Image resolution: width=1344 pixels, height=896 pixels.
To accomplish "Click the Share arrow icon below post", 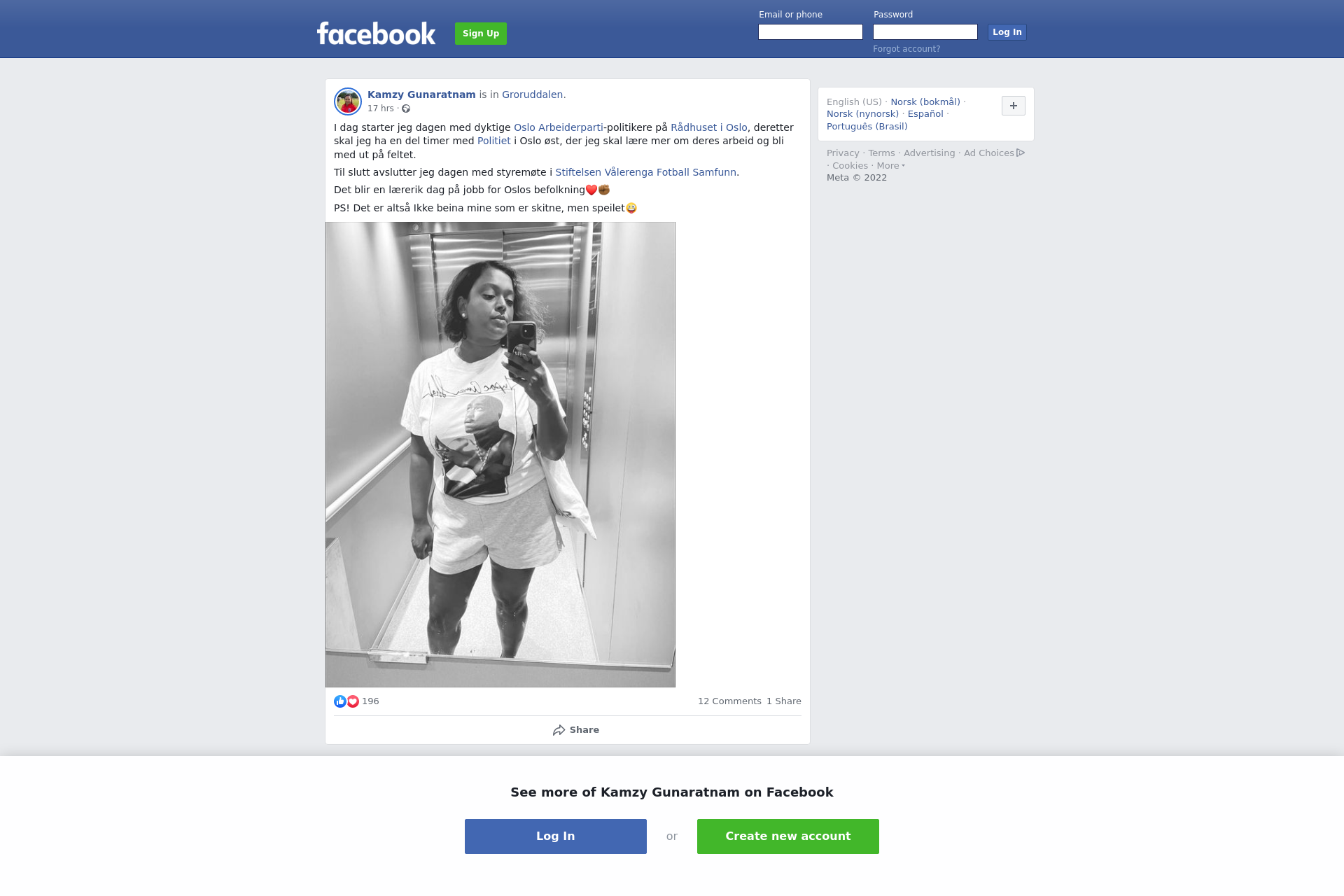I will point(559,730).
